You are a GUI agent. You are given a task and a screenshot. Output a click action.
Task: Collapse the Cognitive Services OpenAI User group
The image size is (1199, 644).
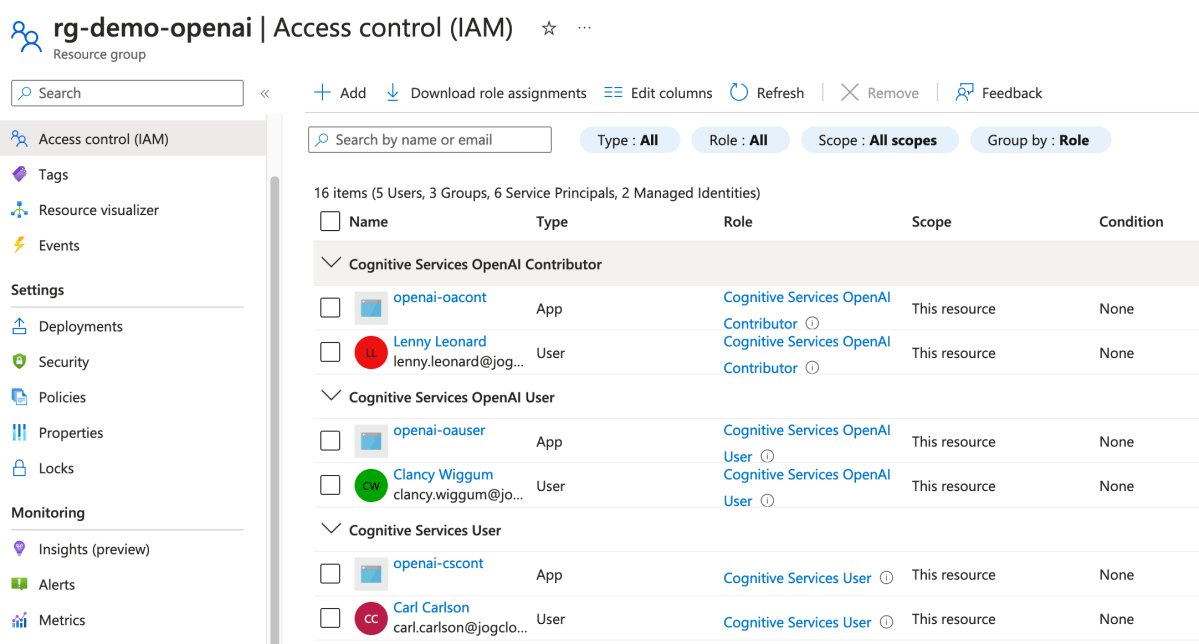coord(330,396)
